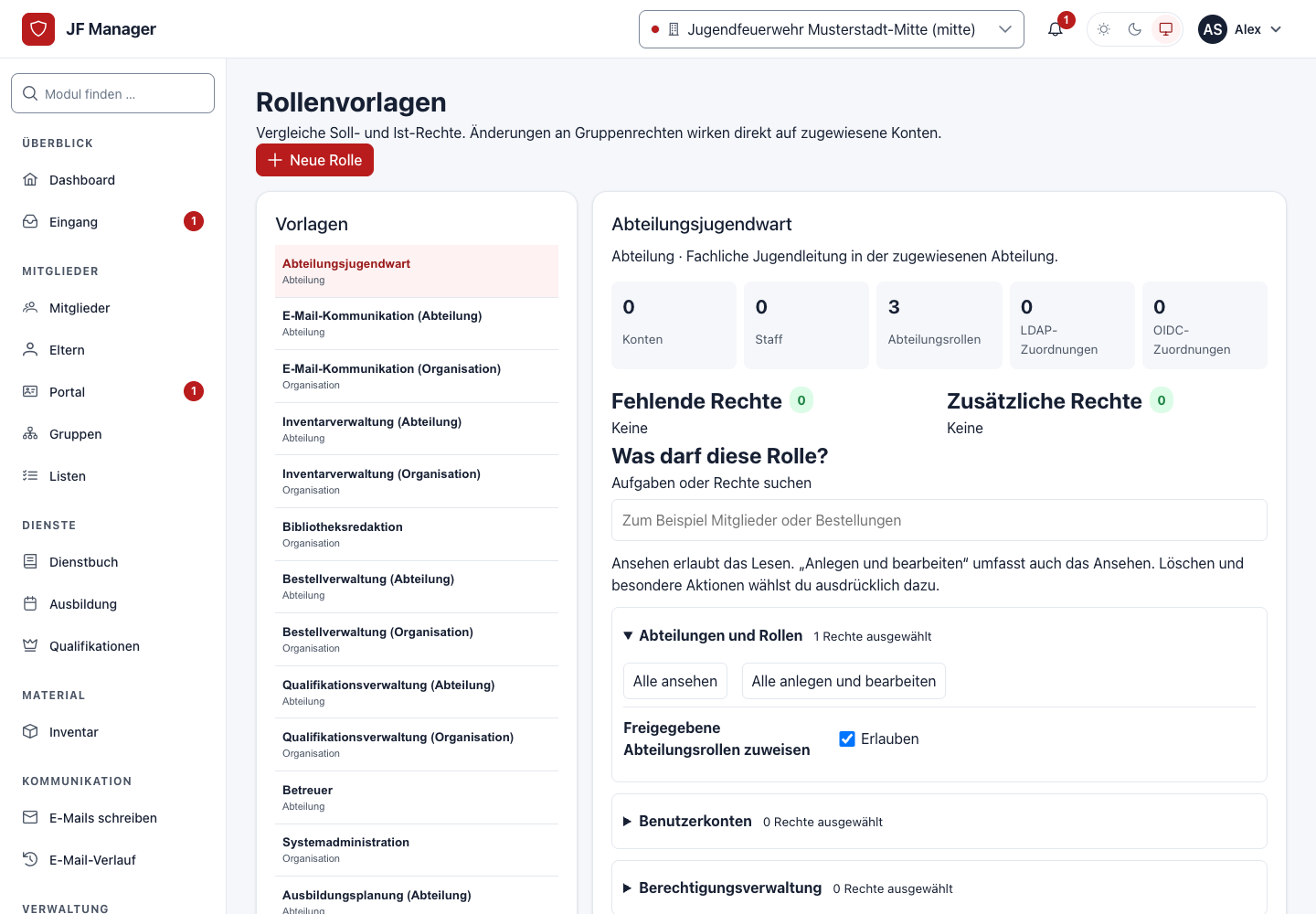The height and width of the screenshot is (914, 1316).
Task: Click the Modul finden search field
Action: (x=112, y=93)
